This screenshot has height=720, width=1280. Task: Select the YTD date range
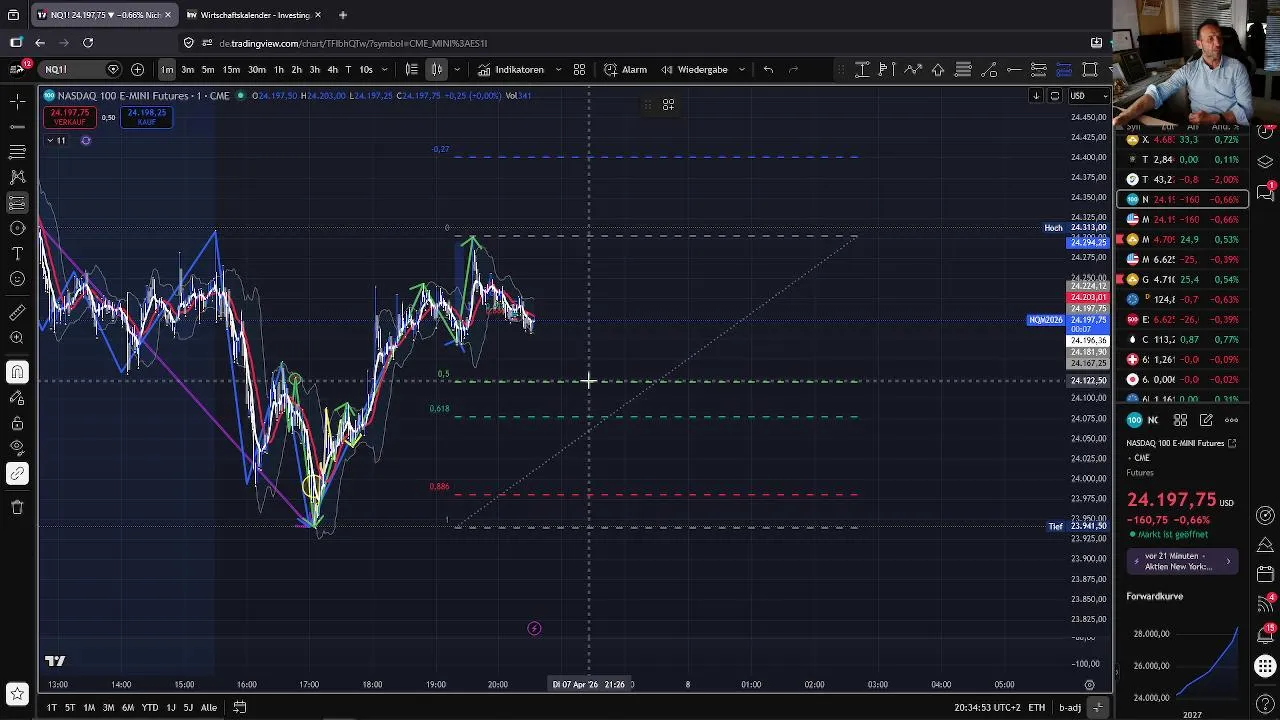click(x=149, y=707)
